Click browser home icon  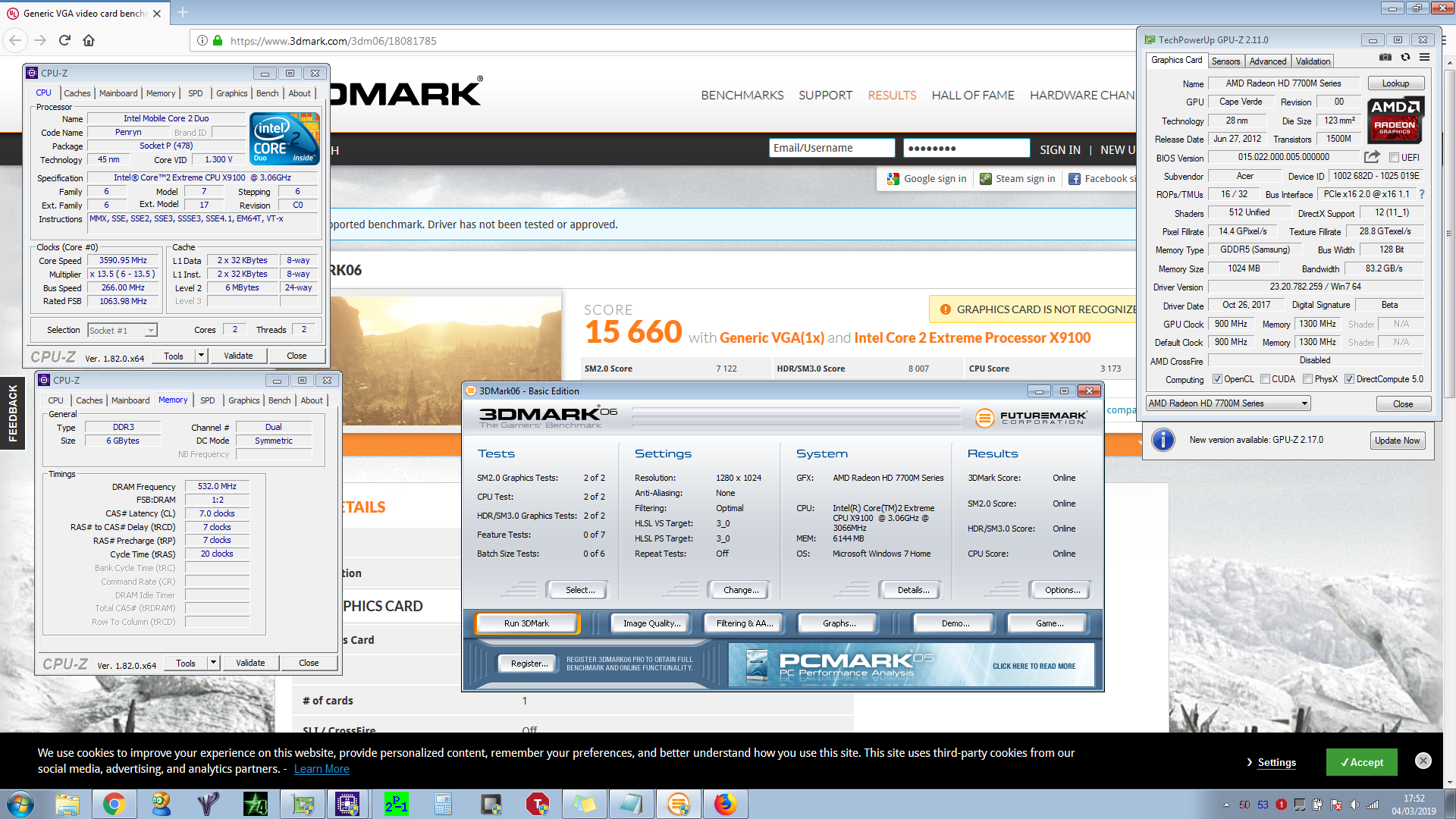89,40
